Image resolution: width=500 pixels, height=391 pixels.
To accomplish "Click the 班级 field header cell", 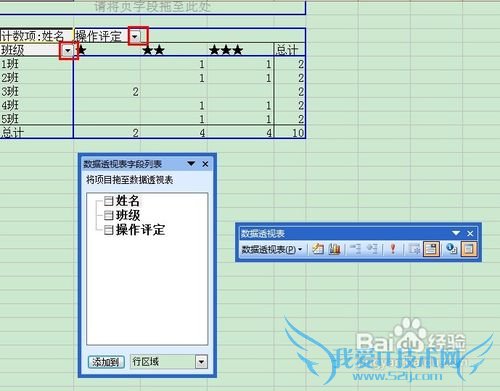I will (x=31, y=50).
